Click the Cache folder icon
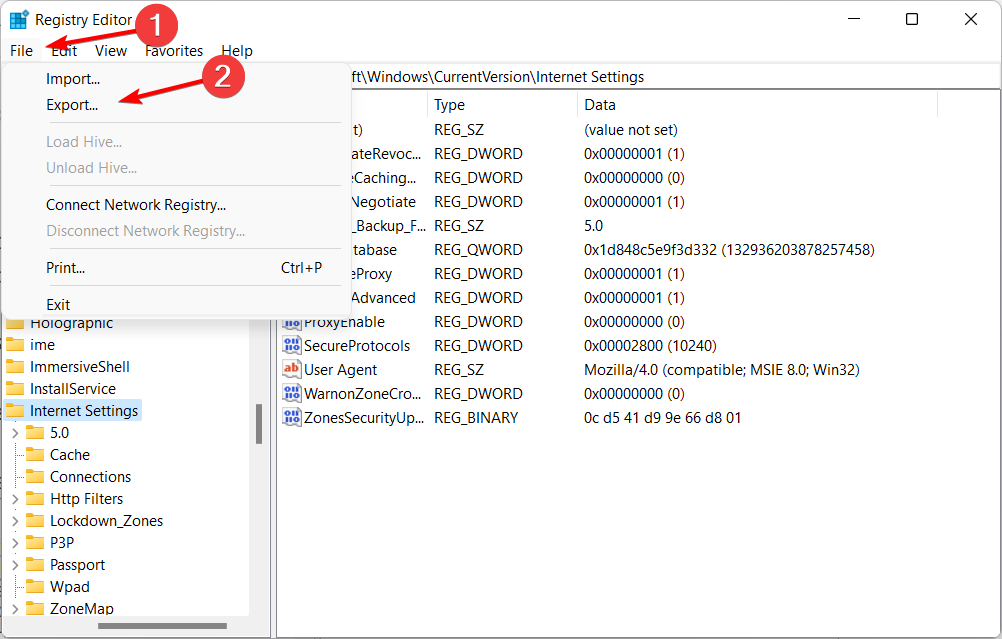The height and width of the screenshot is (639, 1002). pos(35,454)
